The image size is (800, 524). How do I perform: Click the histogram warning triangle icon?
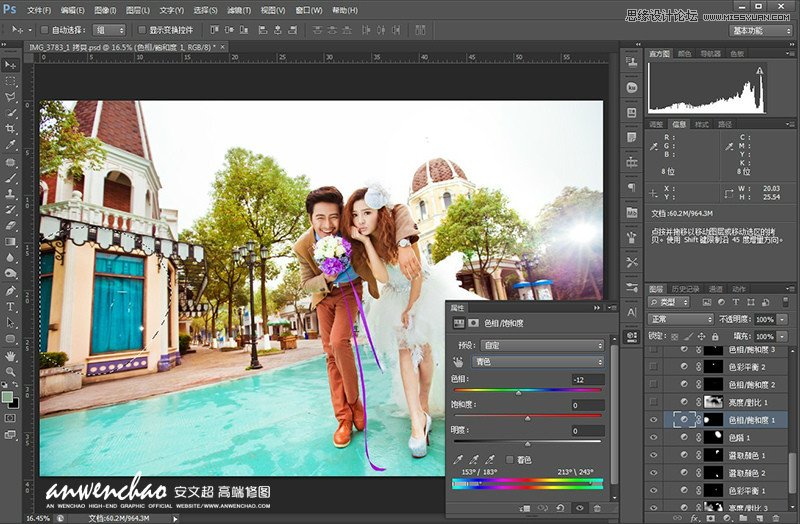760,71
